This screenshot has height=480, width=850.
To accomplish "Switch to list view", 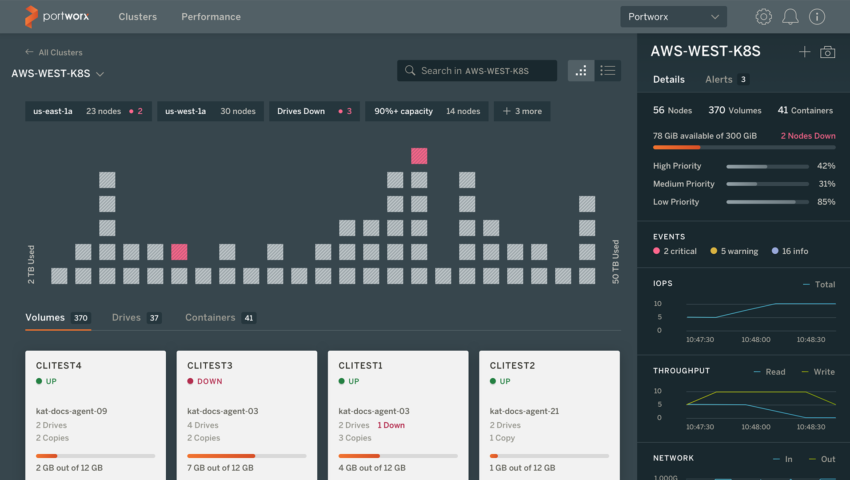I will [607, 71].
